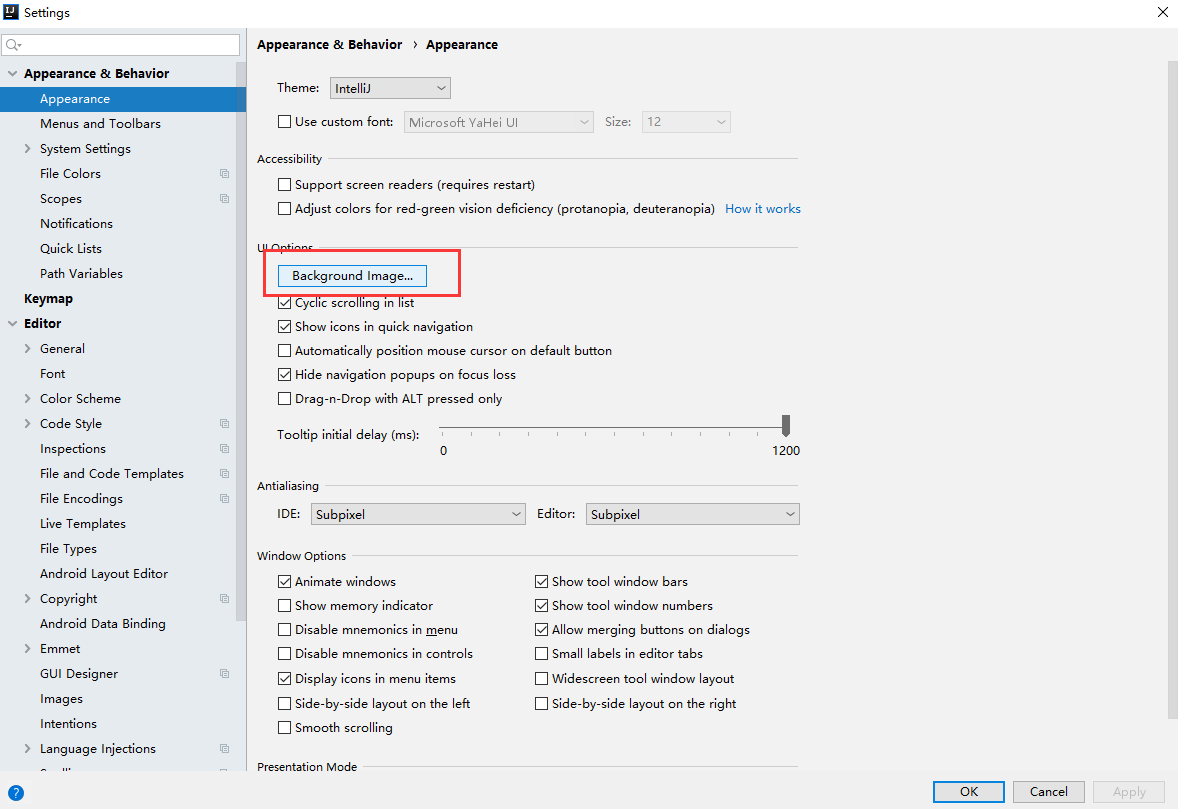This screenshot has height=809, width=1178.
Task: Enable Show memory indicator
Action: tap(285, 605)
